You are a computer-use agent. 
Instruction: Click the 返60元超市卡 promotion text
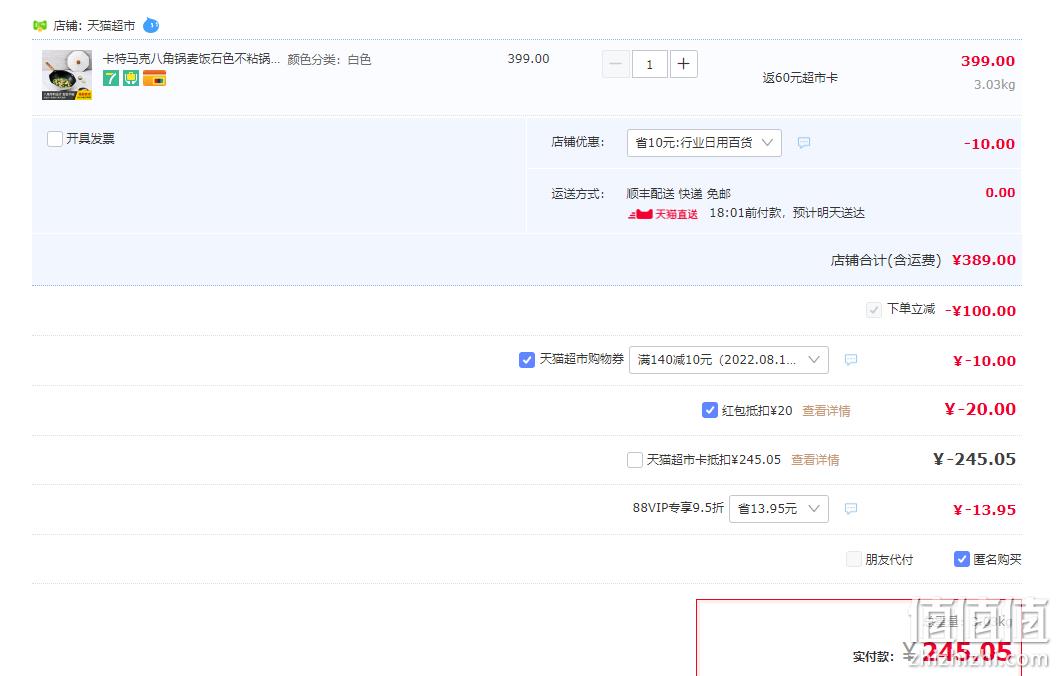coord(800,78)
